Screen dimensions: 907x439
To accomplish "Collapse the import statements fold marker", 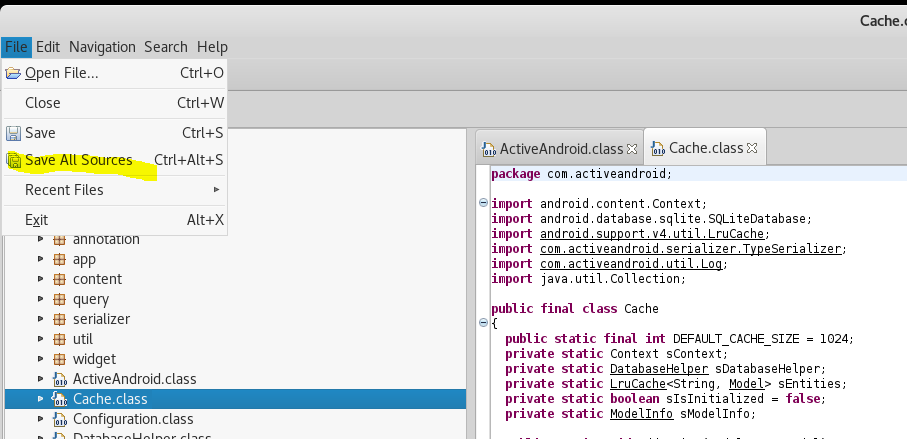I will (484, 203).
